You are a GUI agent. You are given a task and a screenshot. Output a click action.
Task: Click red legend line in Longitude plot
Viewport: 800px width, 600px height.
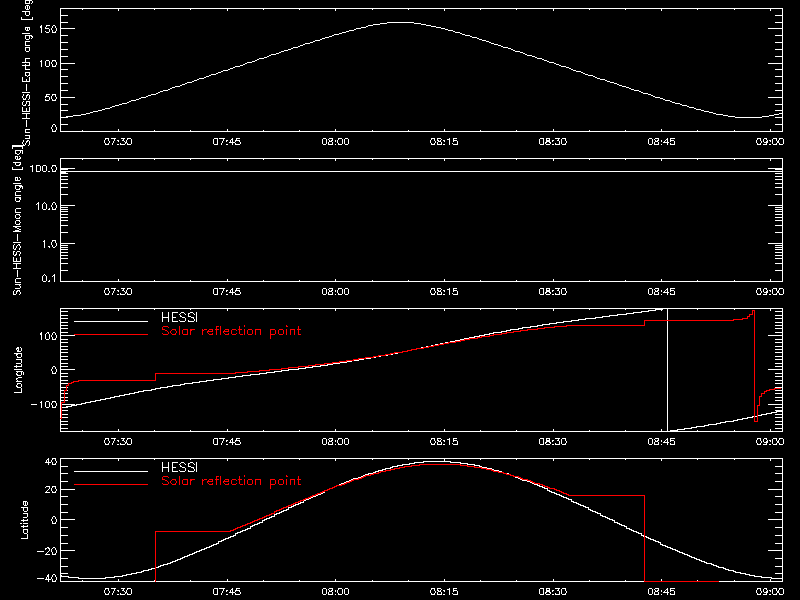point(111,335)
